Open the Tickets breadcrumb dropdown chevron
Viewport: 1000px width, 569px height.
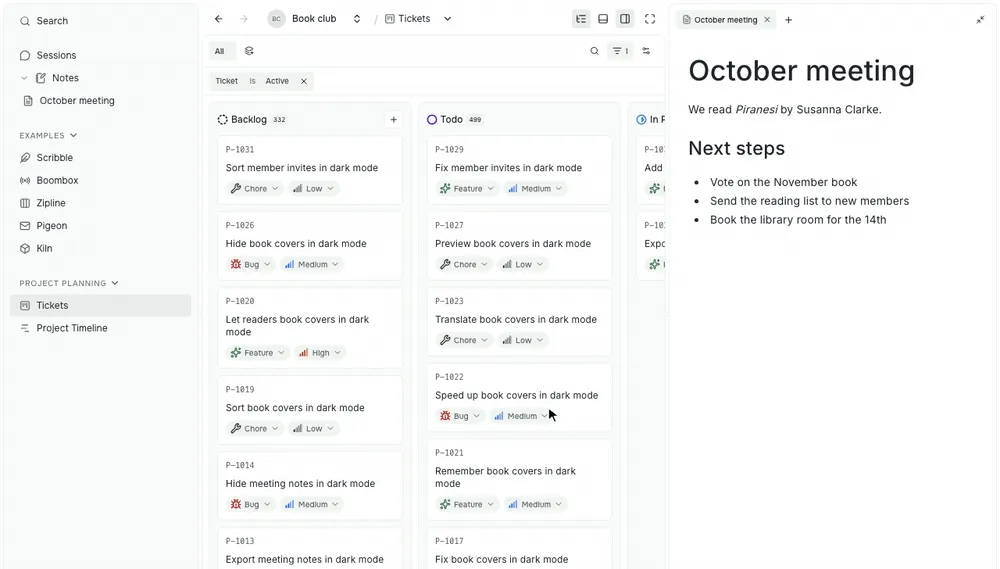(x=448, y=19)
